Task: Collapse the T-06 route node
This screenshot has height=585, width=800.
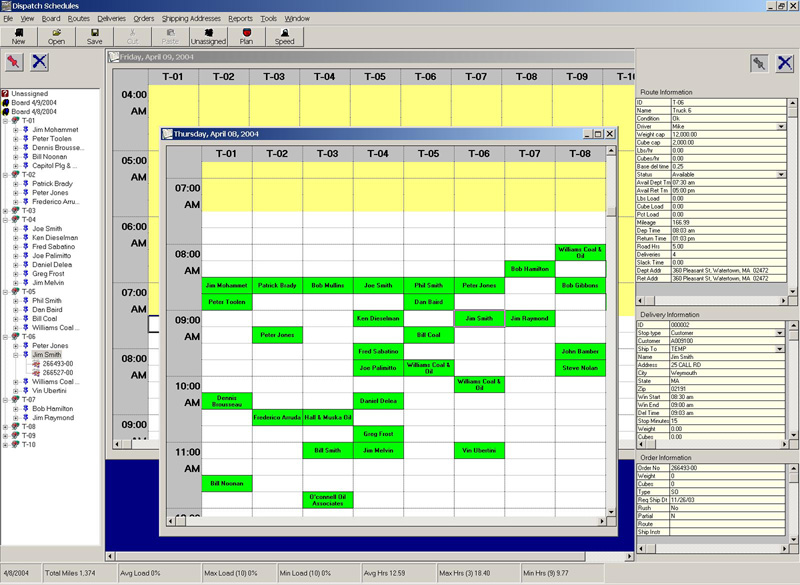Action: (6, 337)
